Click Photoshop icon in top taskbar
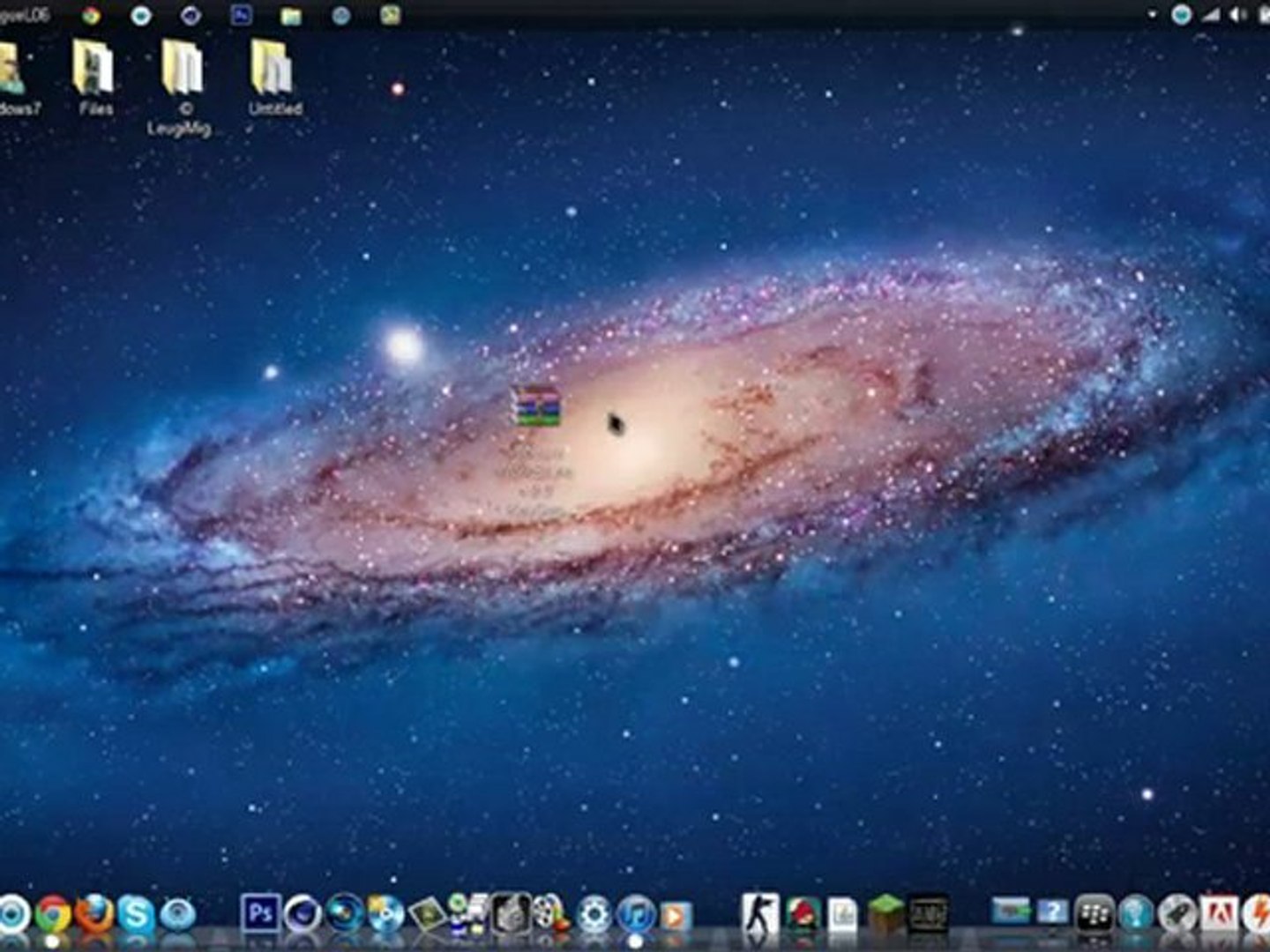1270x952 pixels. [241, 15]
